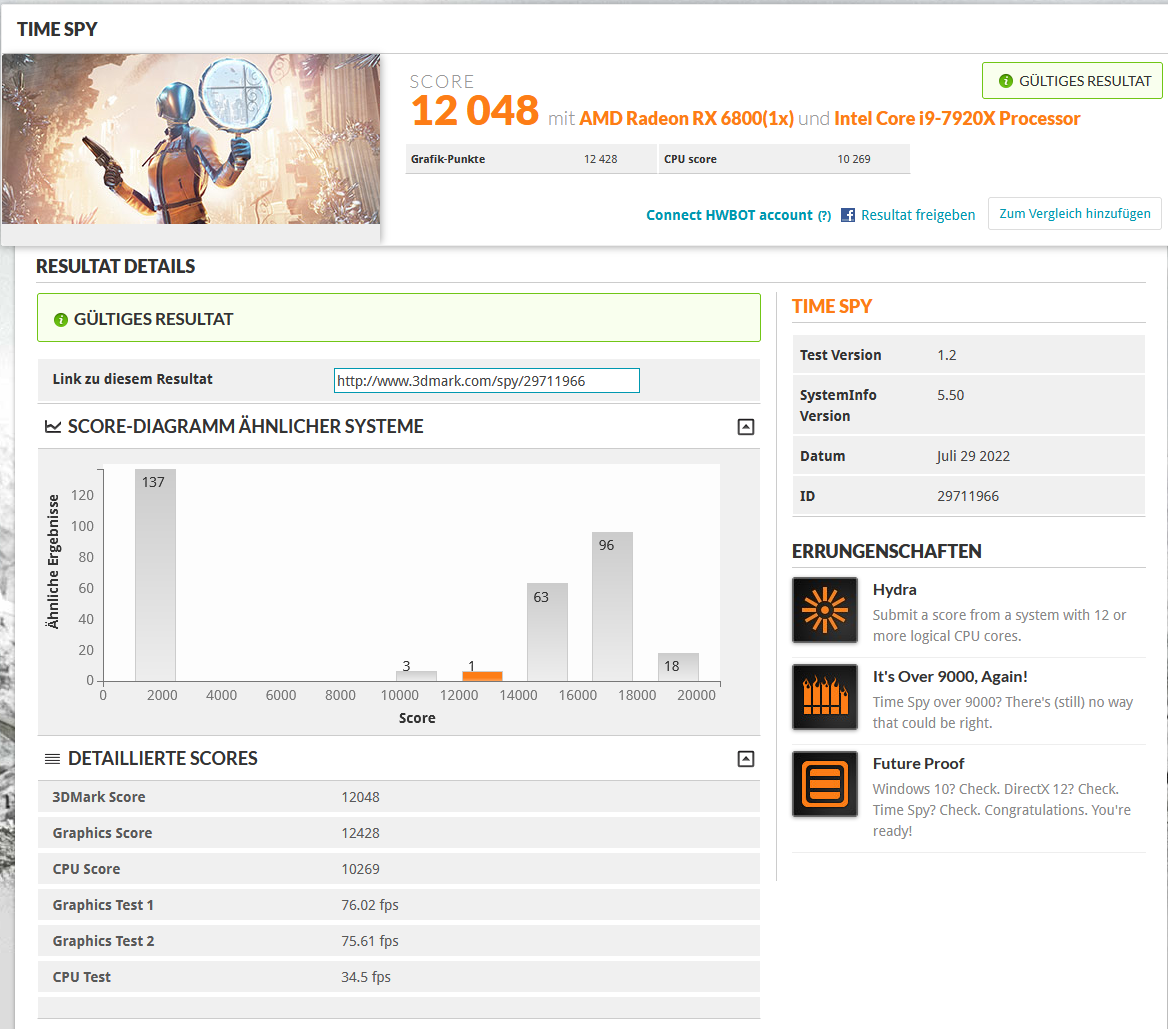Collapse the Detaillierte Scores section

[746, 759]
